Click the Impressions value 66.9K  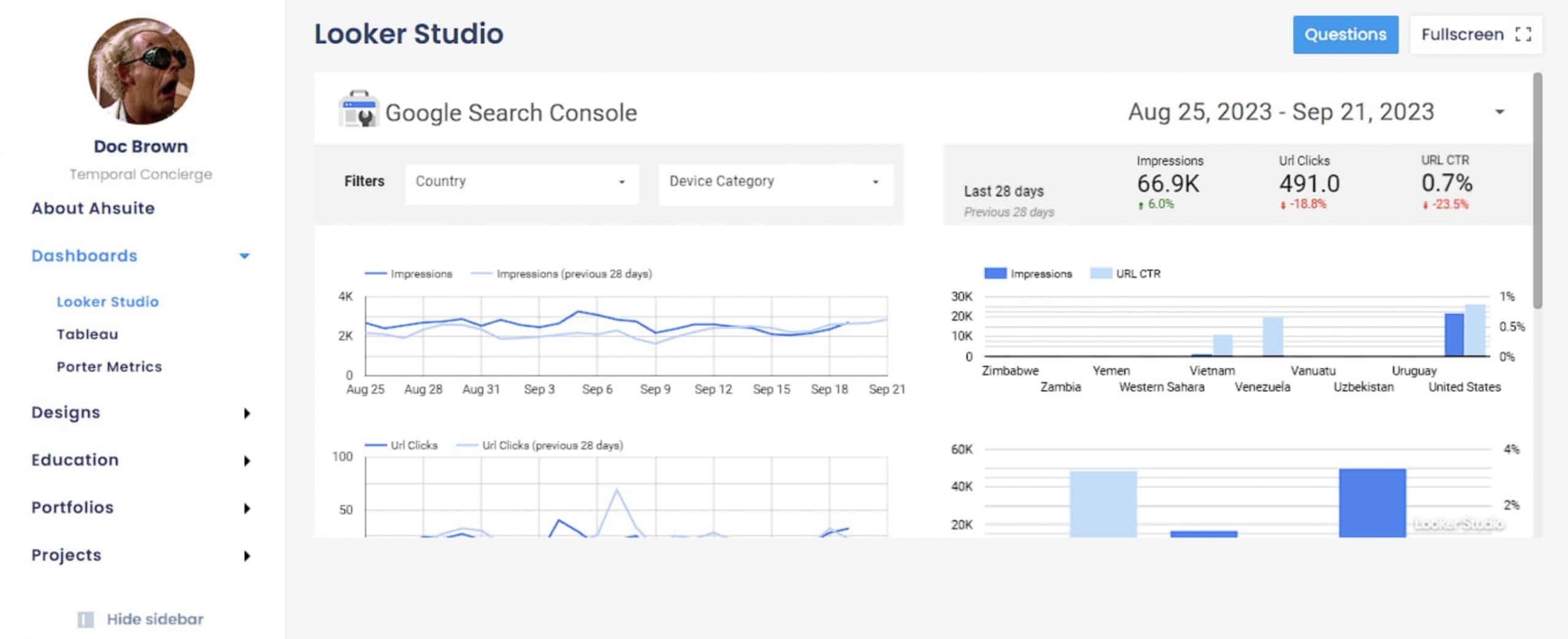pos(1168,183)
